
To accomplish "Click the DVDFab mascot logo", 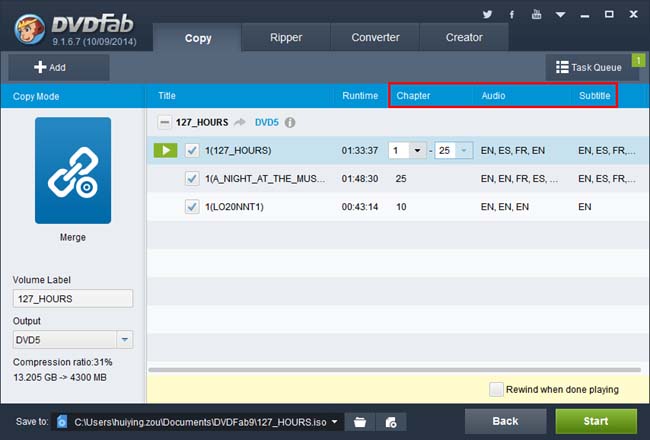I will [x=29, y=29].
